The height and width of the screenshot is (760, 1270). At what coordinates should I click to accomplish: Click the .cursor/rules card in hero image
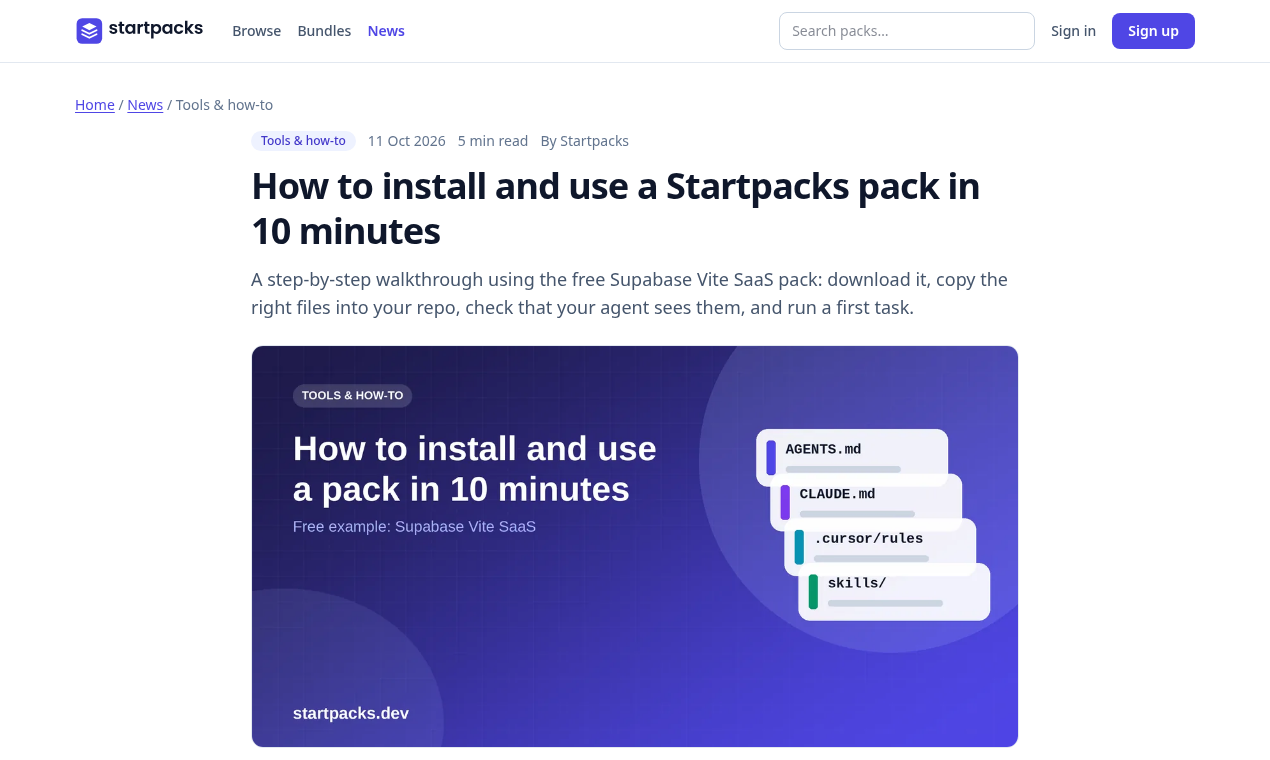click(880, 546)
